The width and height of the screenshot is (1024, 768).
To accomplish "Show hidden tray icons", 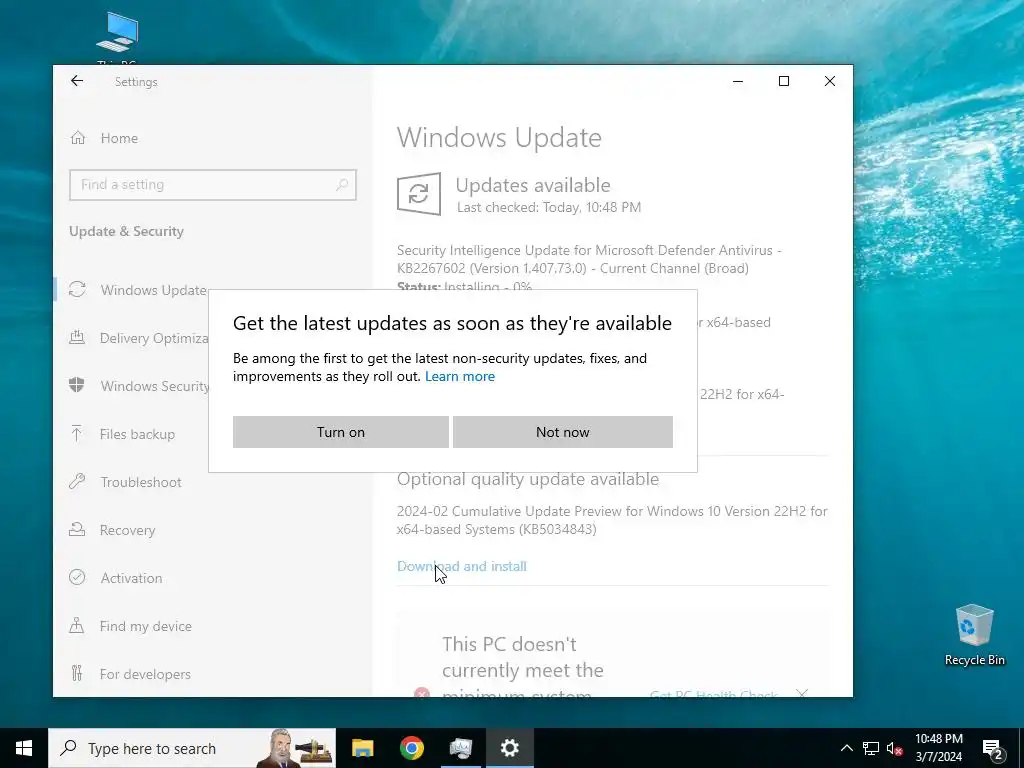I will (x=846, y=748).
